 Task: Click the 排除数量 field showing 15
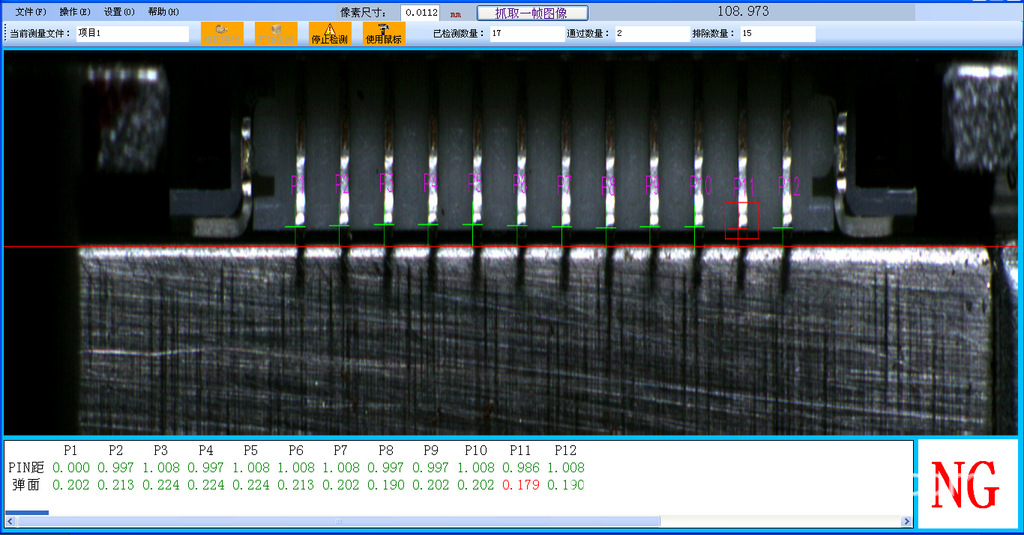(x=777, y=34)
